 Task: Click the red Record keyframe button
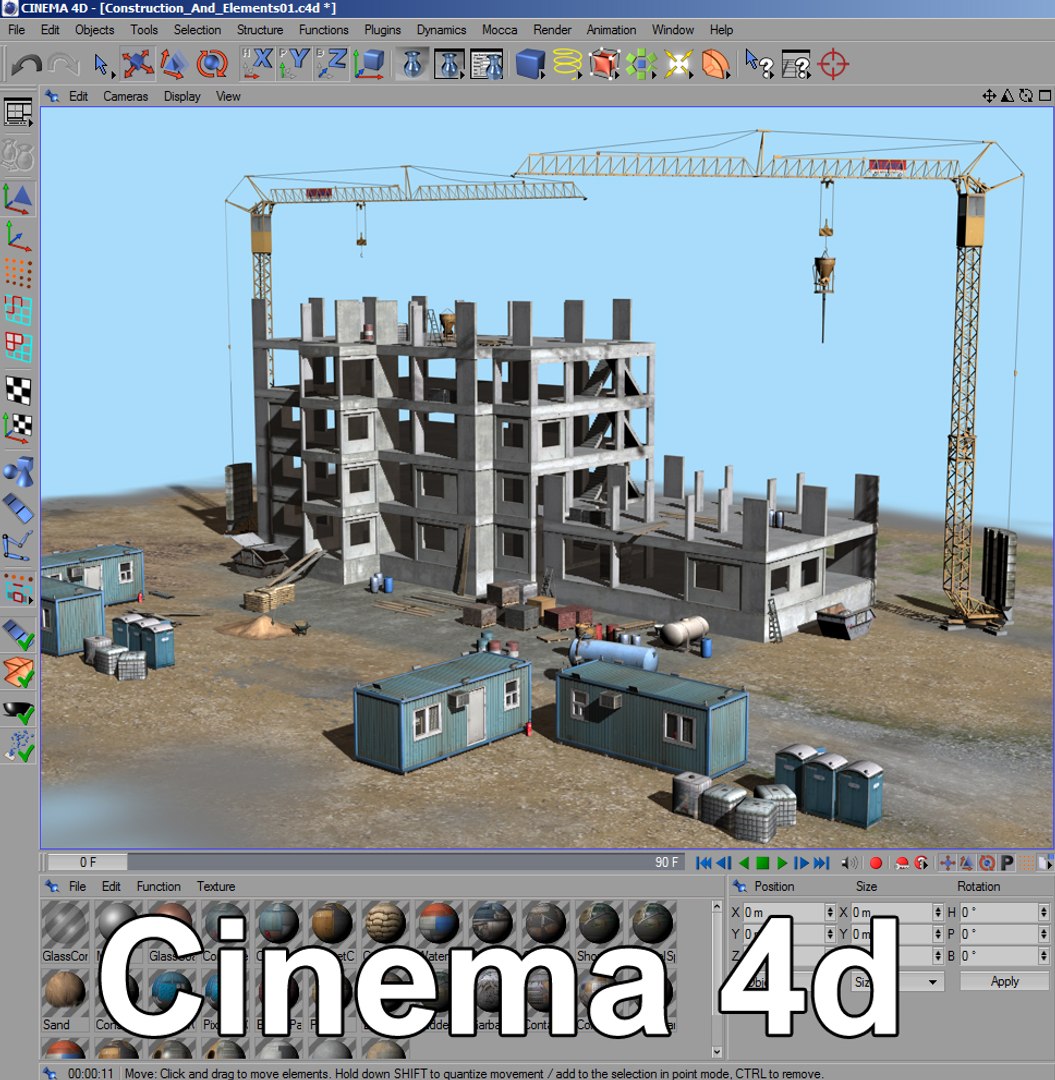[x=876, y=862]
